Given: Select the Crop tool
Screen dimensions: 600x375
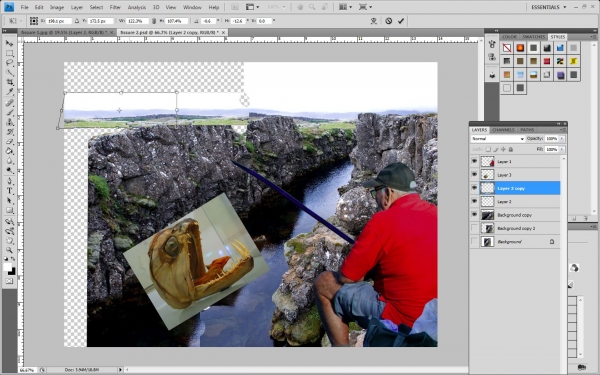Looking at the screenshot, I should (9, 82).
